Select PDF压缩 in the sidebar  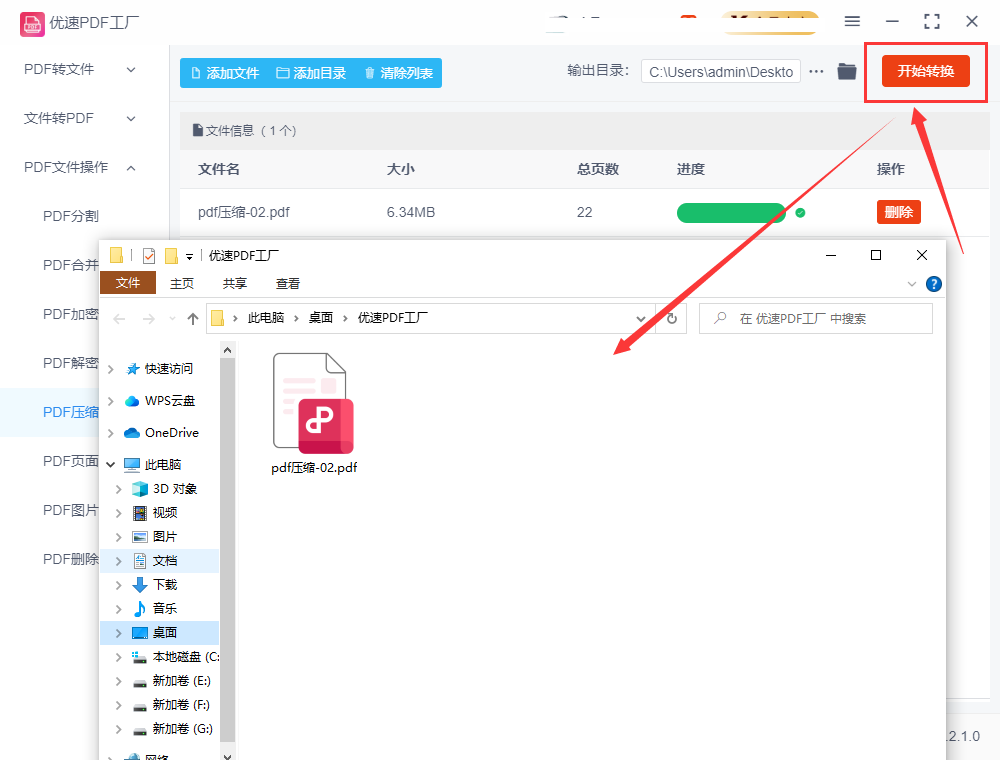pyautogui.click(x=71, y=413)
